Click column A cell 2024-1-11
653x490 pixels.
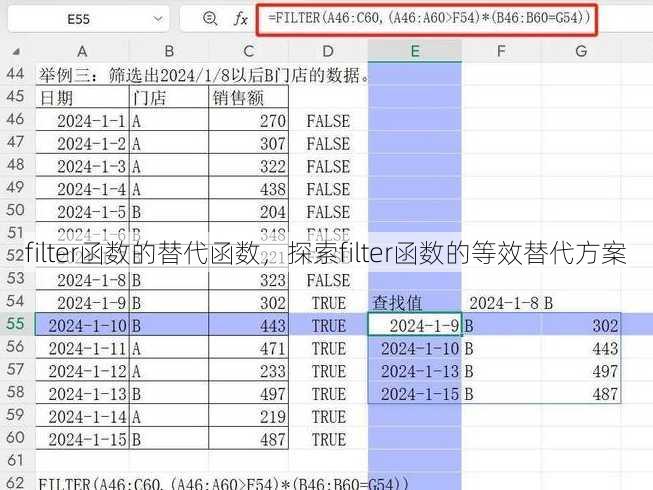[82, 348]
